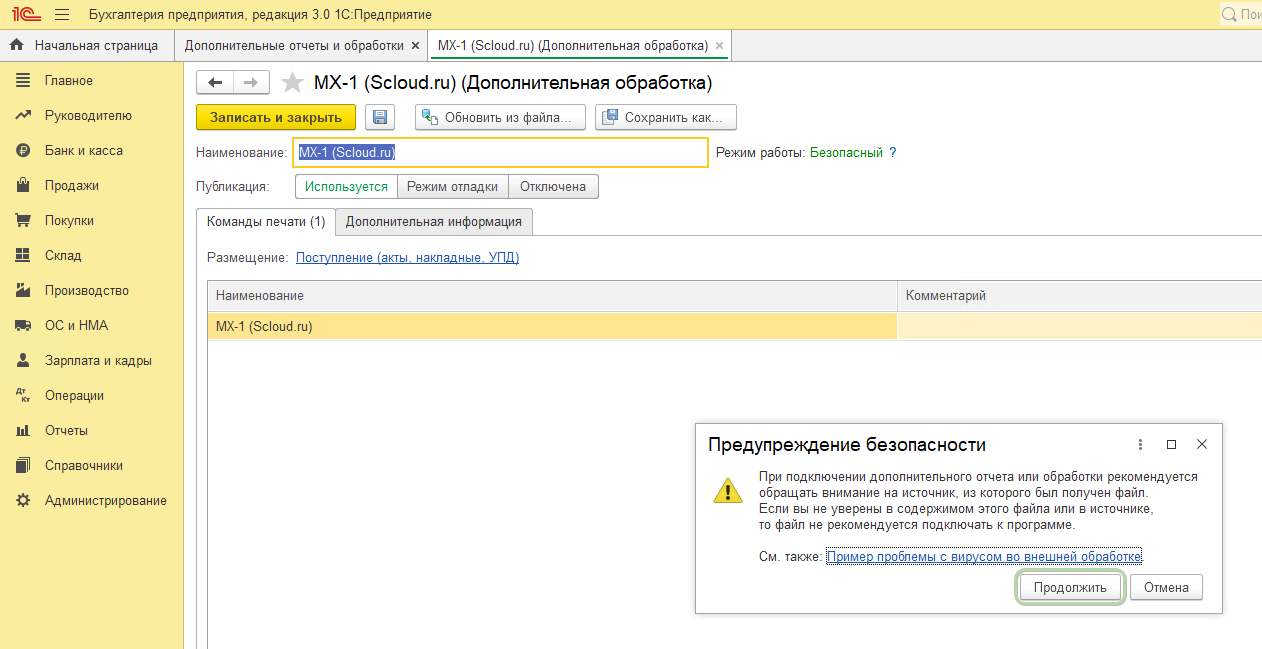The image size is (1262, 649).
Task: Click the ОС и НМА truck icon
Action: pyautogui.click(x=23, y=325)
